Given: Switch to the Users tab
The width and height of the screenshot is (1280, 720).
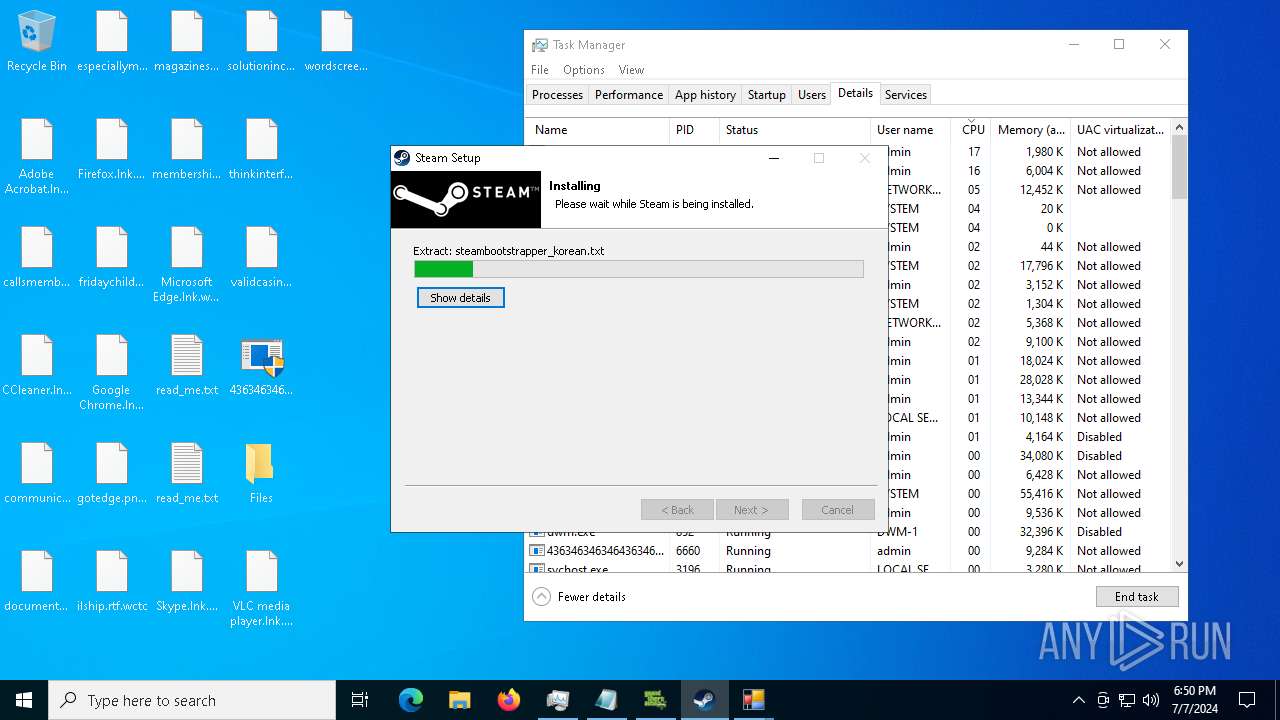Looking at the screenshot, I should click(812, 95).
